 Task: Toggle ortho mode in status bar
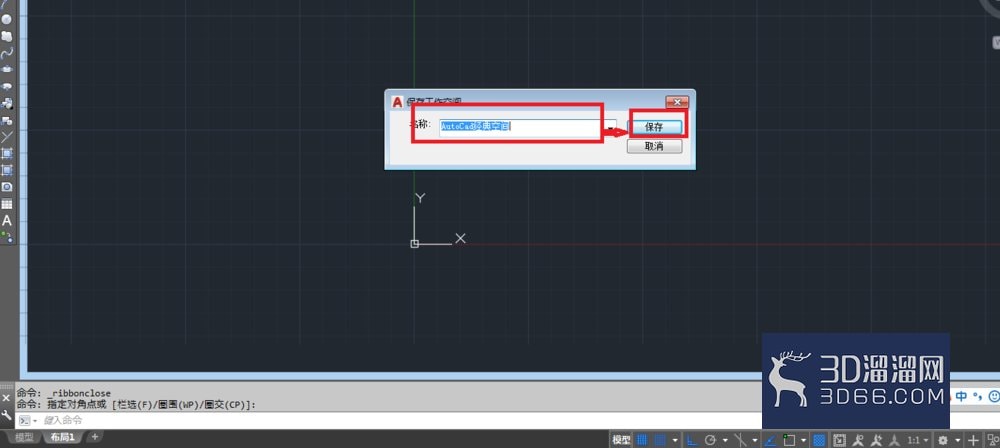pyautogui.click(x=693, y=440)
